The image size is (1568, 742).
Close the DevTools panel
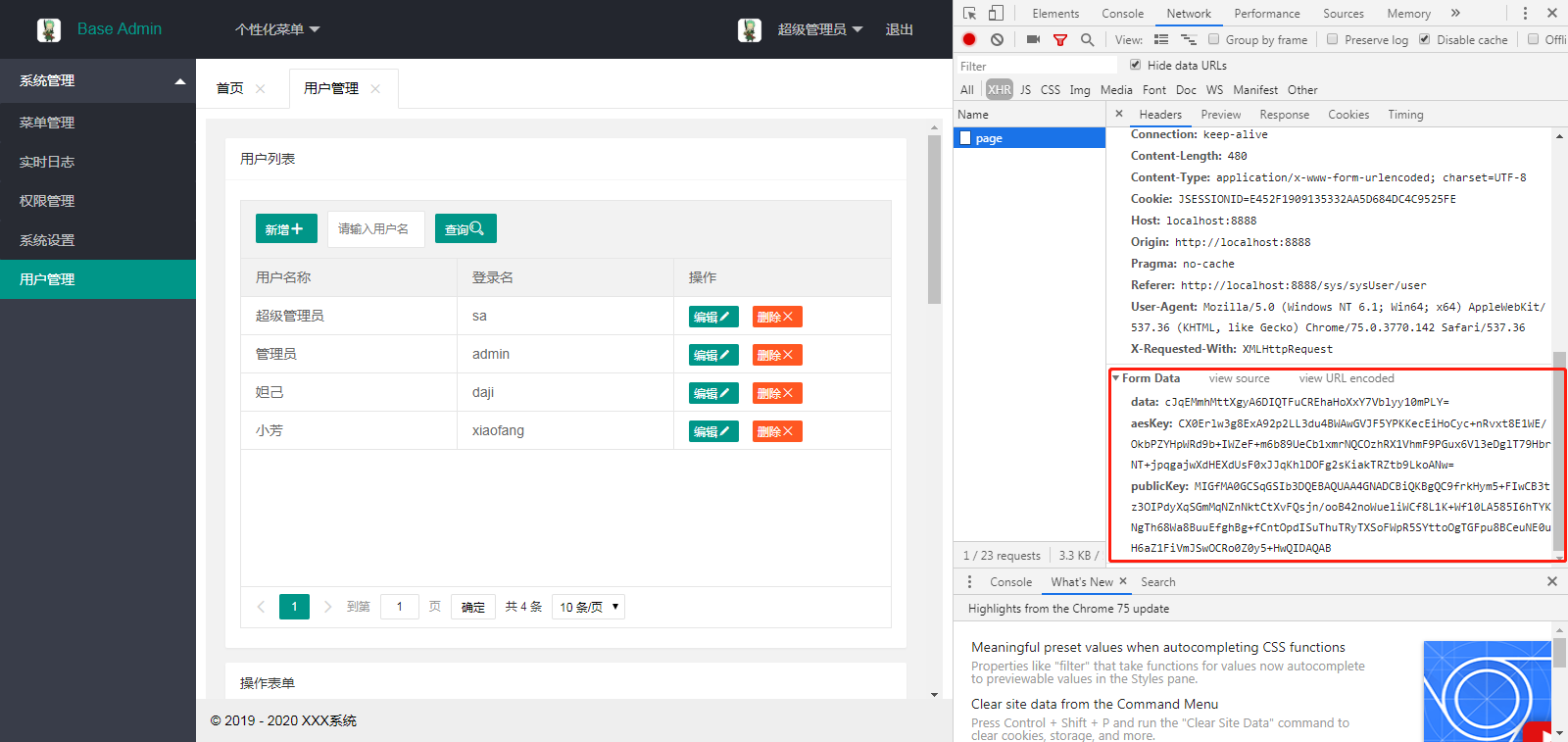pyautogui.click(x=1552, y=13)
